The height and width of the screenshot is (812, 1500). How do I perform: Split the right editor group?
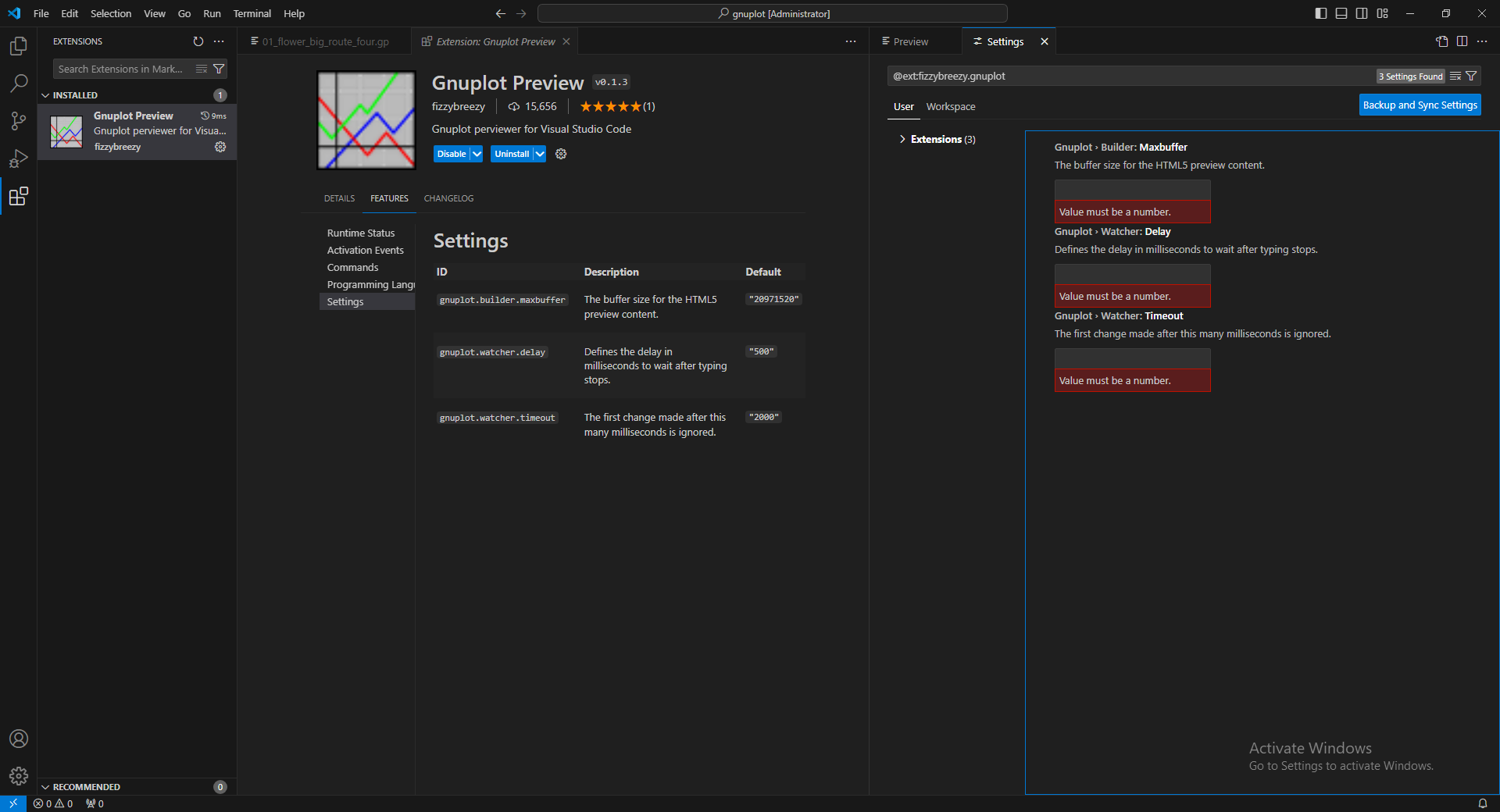point(1462,41)
